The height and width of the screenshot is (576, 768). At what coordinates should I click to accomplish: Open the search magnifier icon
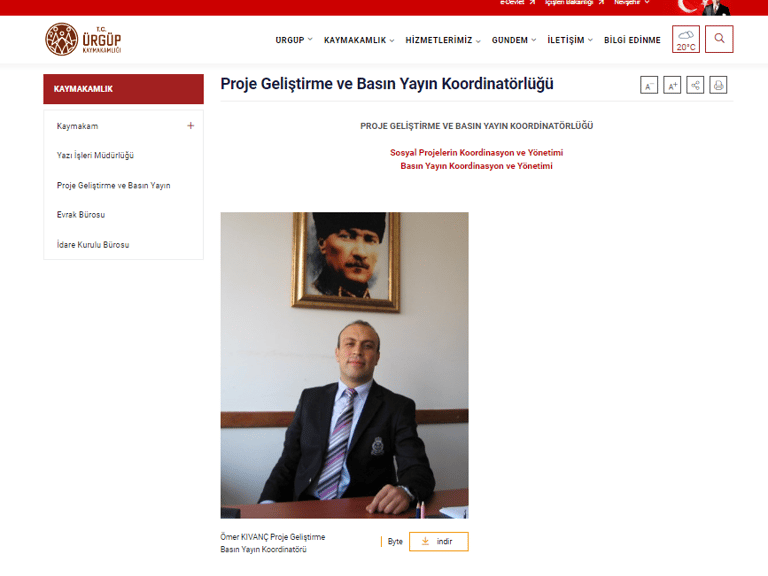[719, 39]
